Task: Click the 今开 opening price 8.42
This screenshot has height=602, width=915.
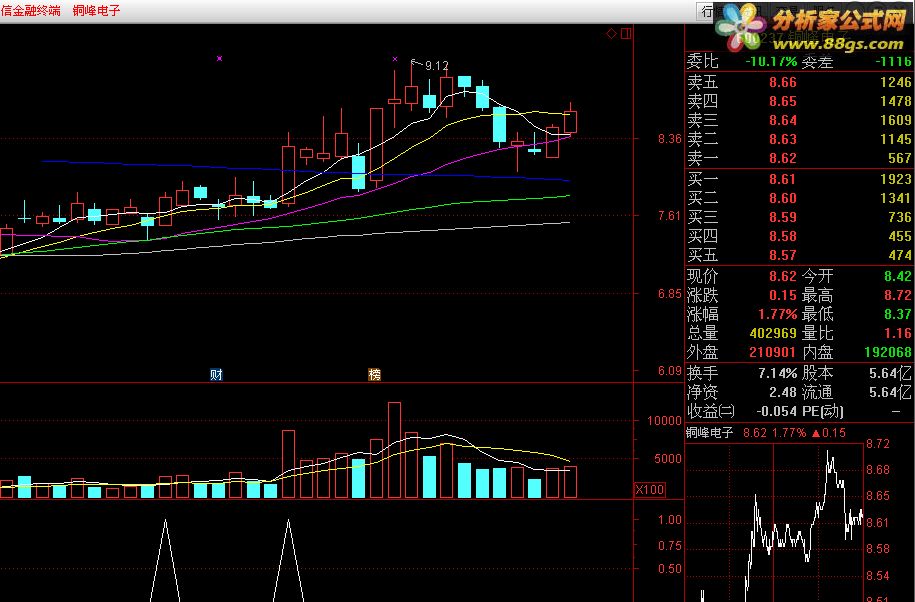Action: coord(897,276)
